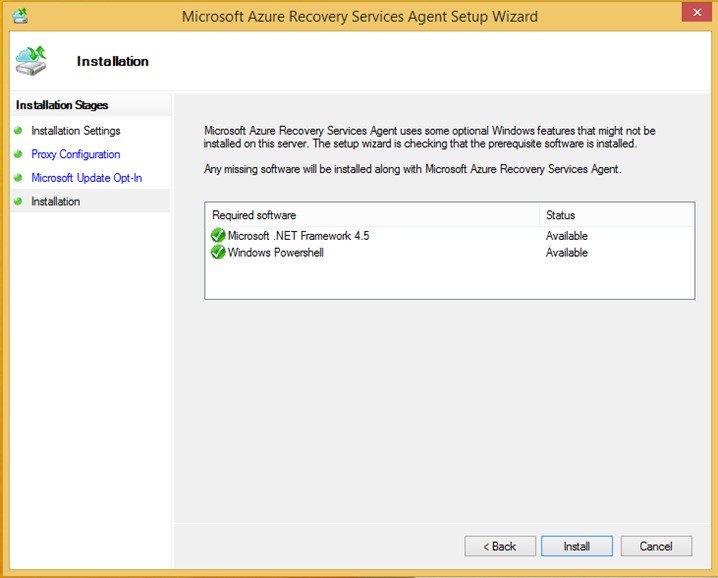Open the Microsoft Update Opt-In stage
The height and width of the screenshot is (578, 718).
pos(87,178)
